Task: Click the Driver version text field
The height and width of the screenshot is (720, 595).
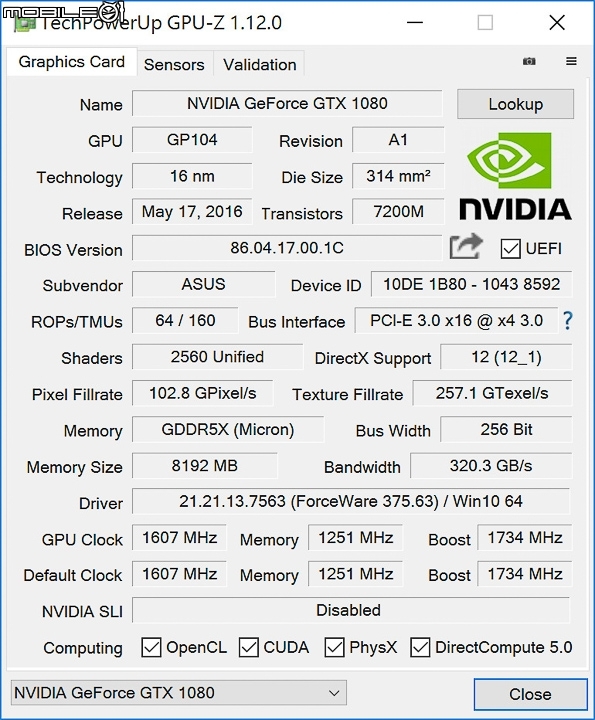Action: click(351, 501)
